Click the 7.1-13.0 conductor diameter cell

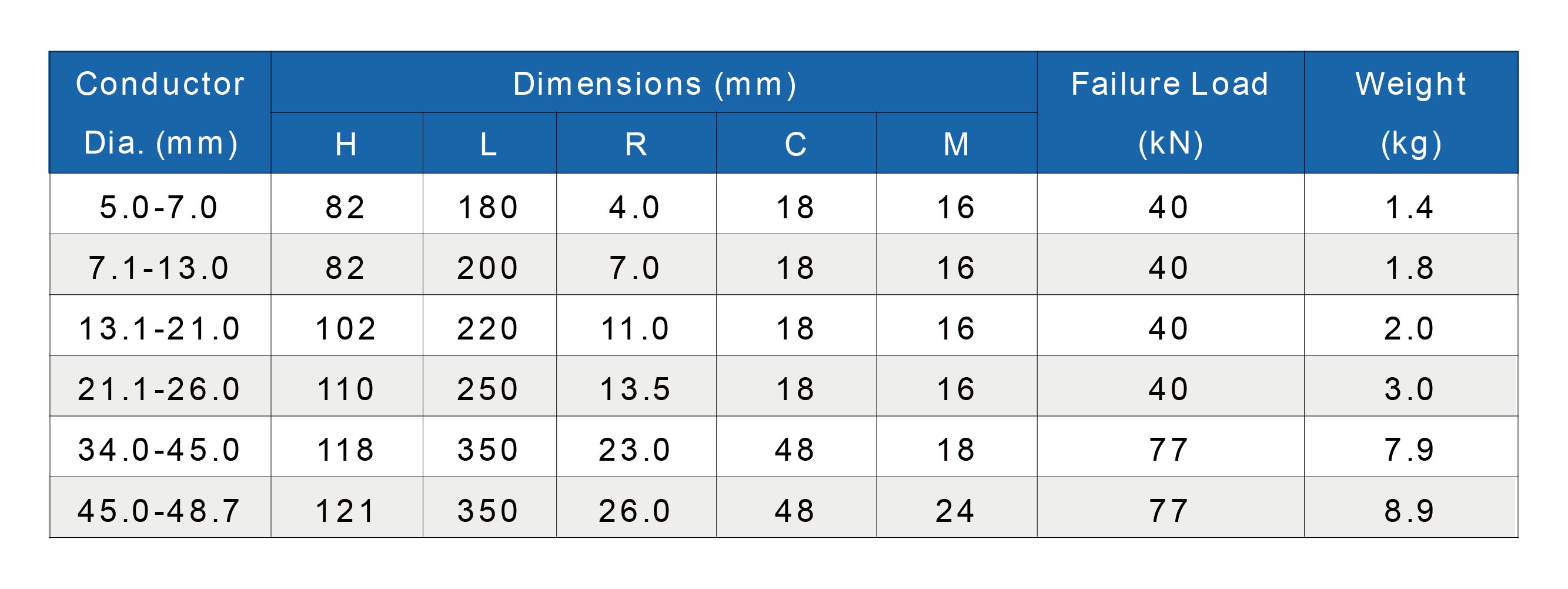coord(159,268)
